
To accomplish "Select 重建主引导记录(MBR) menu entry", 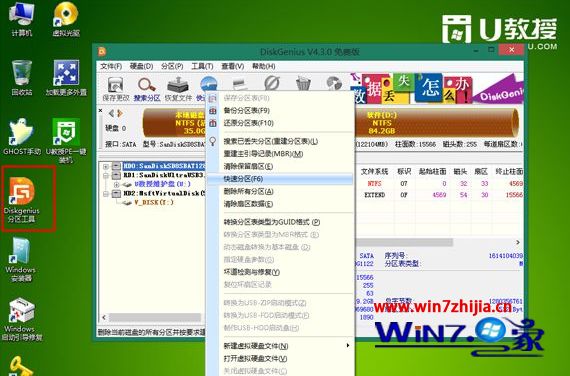I will pos(280,154).
